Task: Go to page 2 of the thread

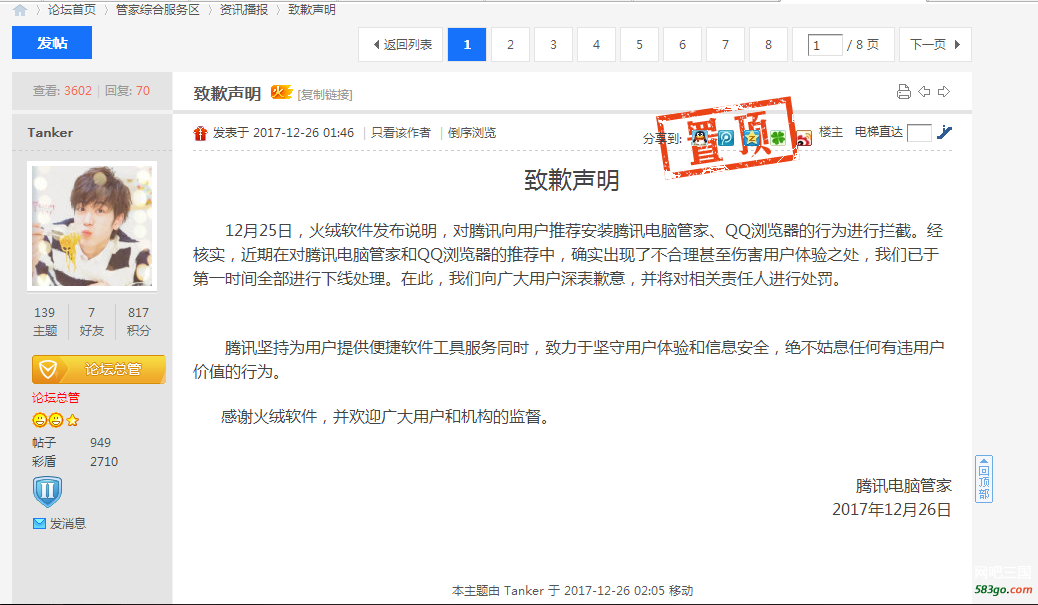Action: point(510,44)
